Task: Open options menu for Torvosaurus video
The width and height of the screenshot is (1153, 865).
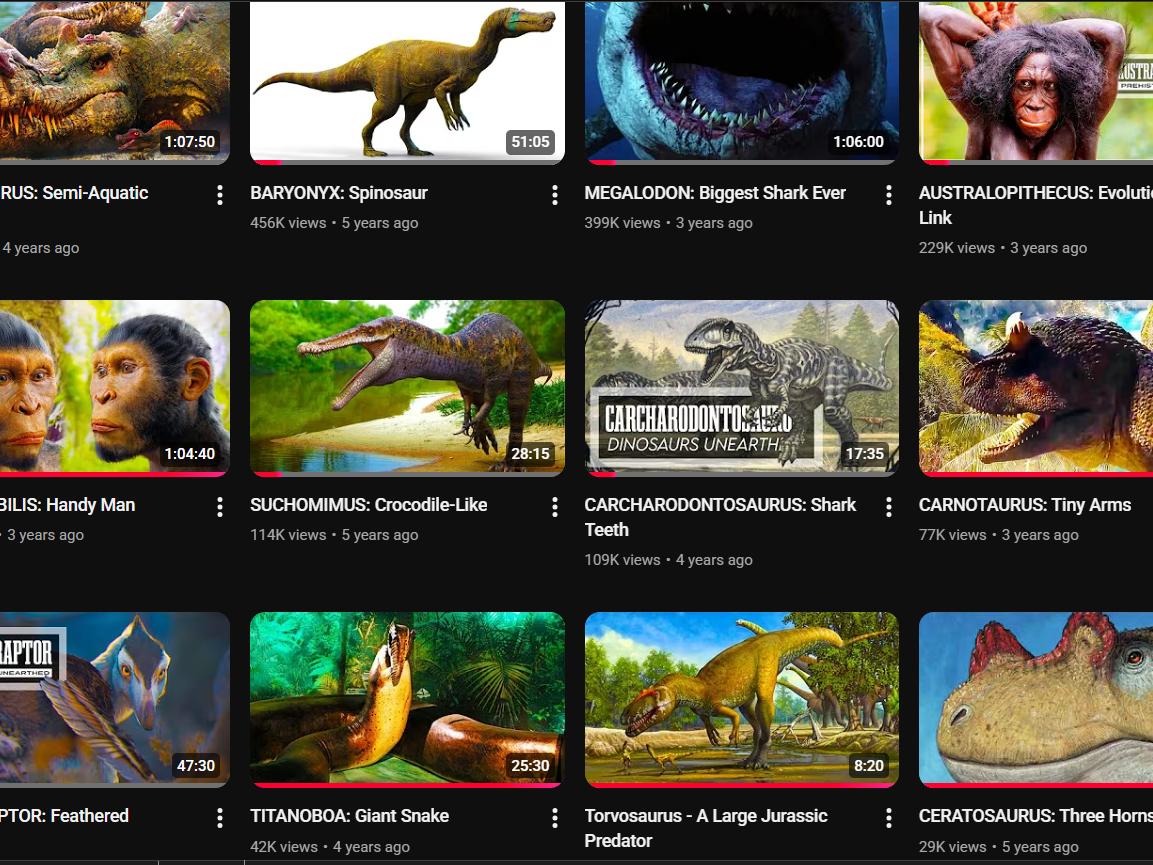Action: [889, 818]
